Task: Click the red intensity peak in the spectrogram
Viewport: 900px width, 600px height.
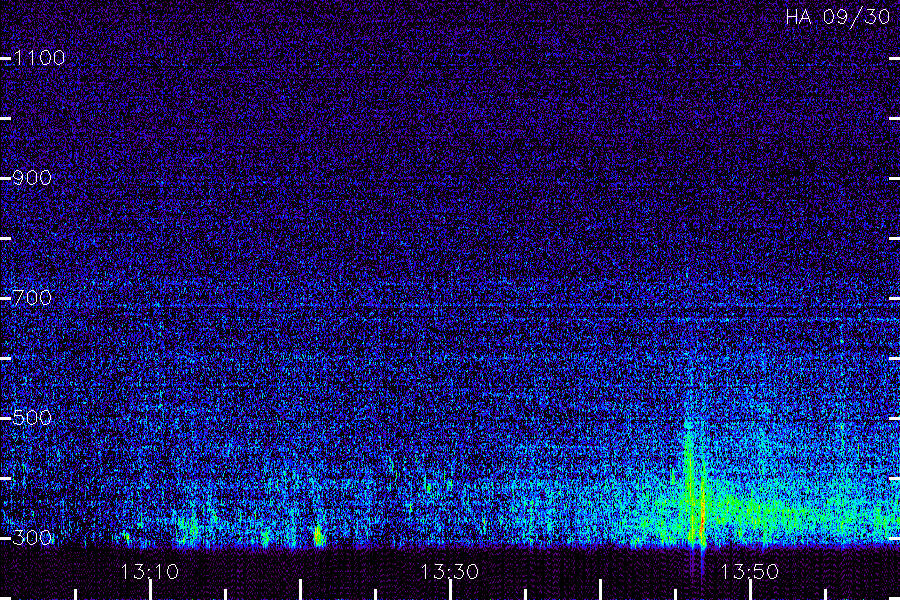Action: point(703,517)
